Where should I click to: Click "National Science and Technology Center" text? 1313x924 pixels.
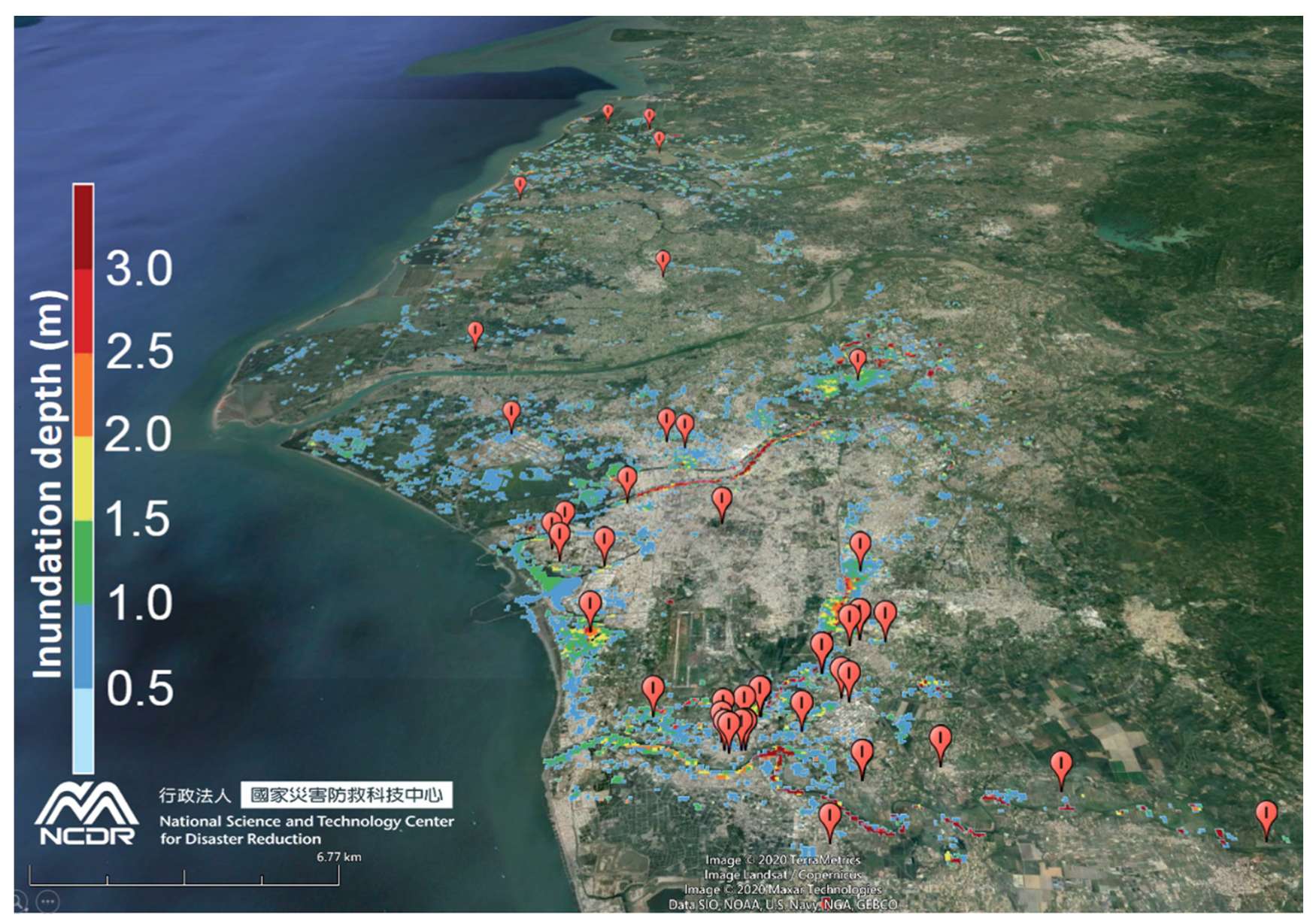click(307, 821)
